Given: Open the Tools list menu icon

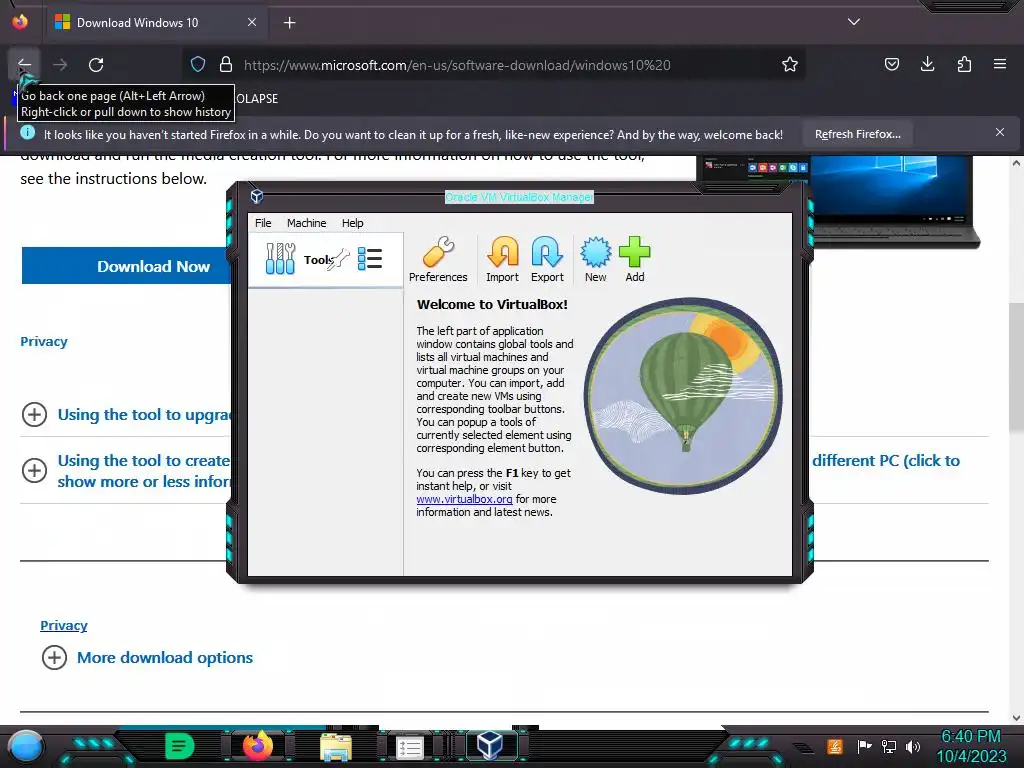Looking at the screenshot, I should pyautogui.click(x=370, y=259).
